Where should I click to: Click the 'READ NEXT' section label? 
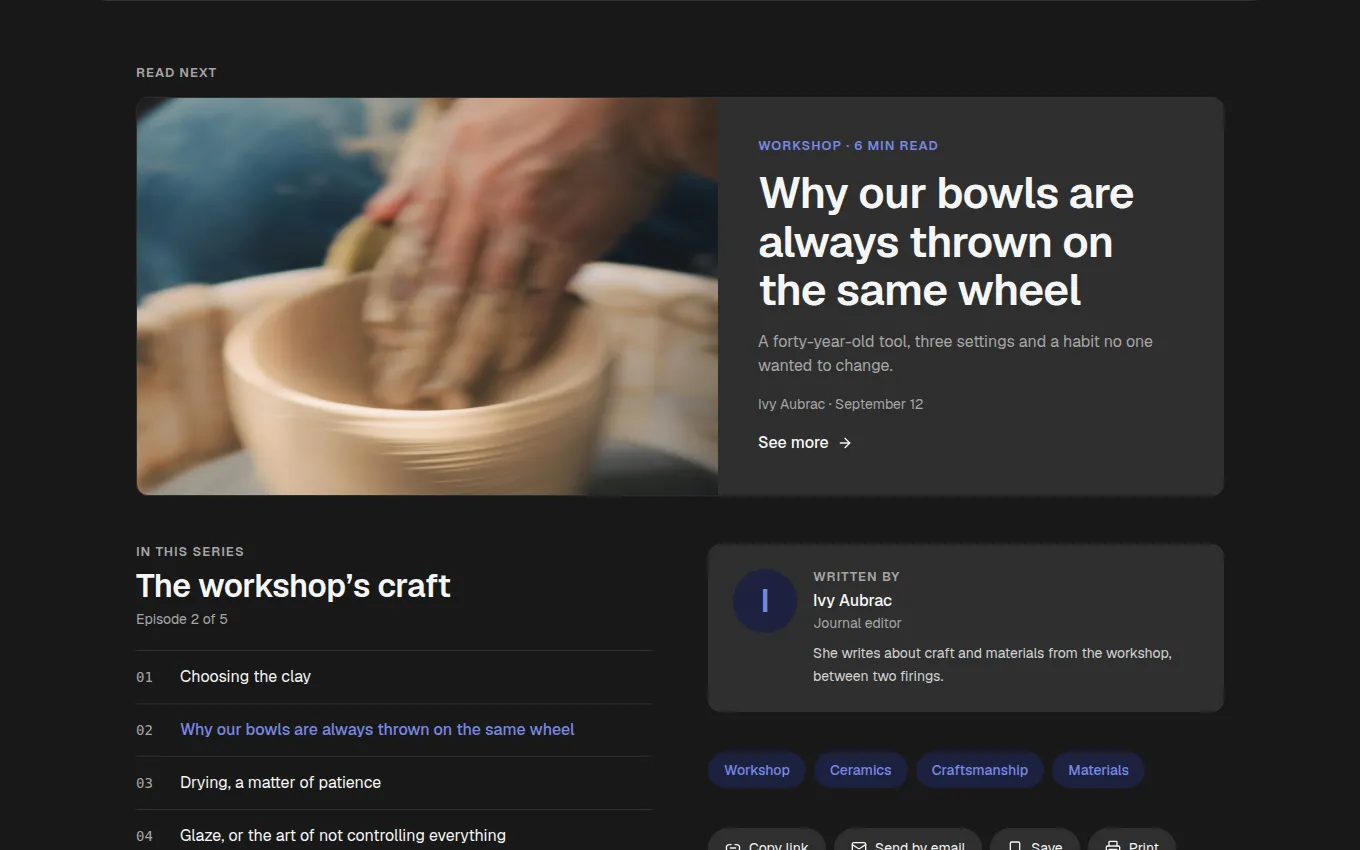[x=176, y=72]
